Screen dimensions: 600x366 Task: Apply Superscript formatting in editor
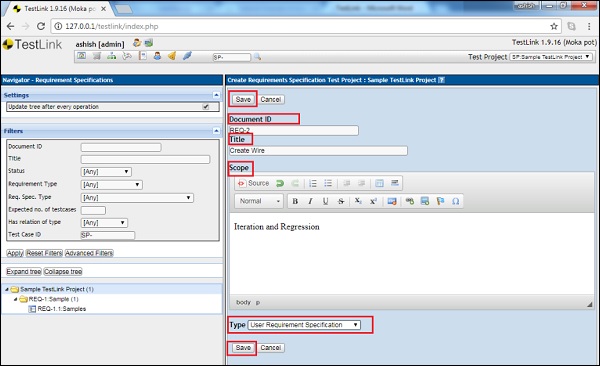tap(373, 201)
